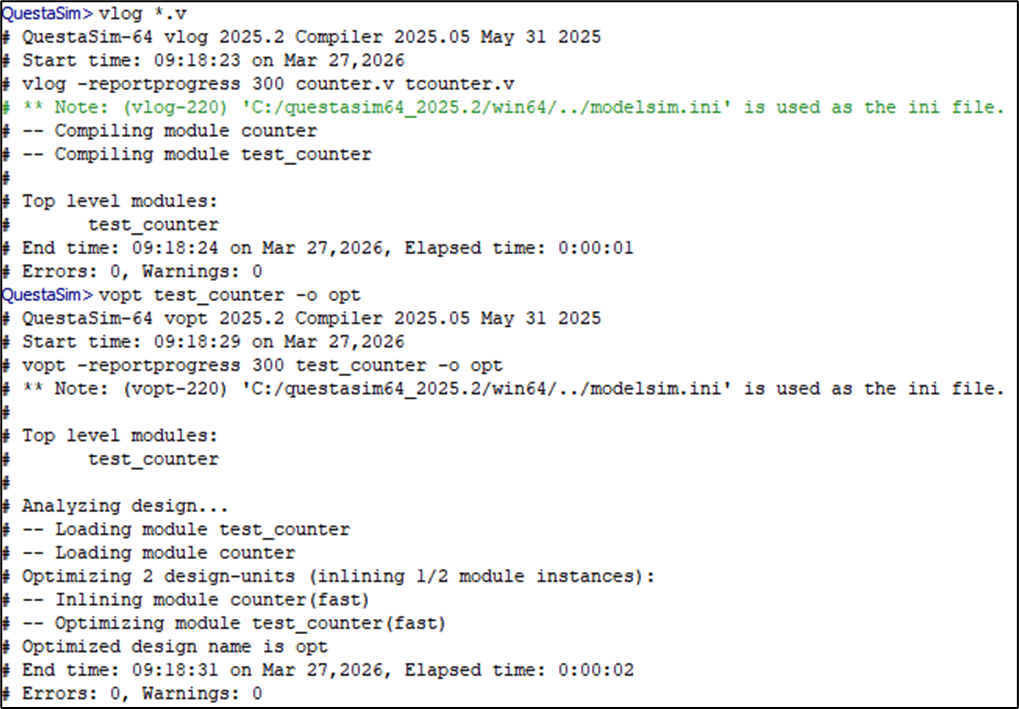
Task: Click the 'Loading module counter' line
Action: pos(175,553)
